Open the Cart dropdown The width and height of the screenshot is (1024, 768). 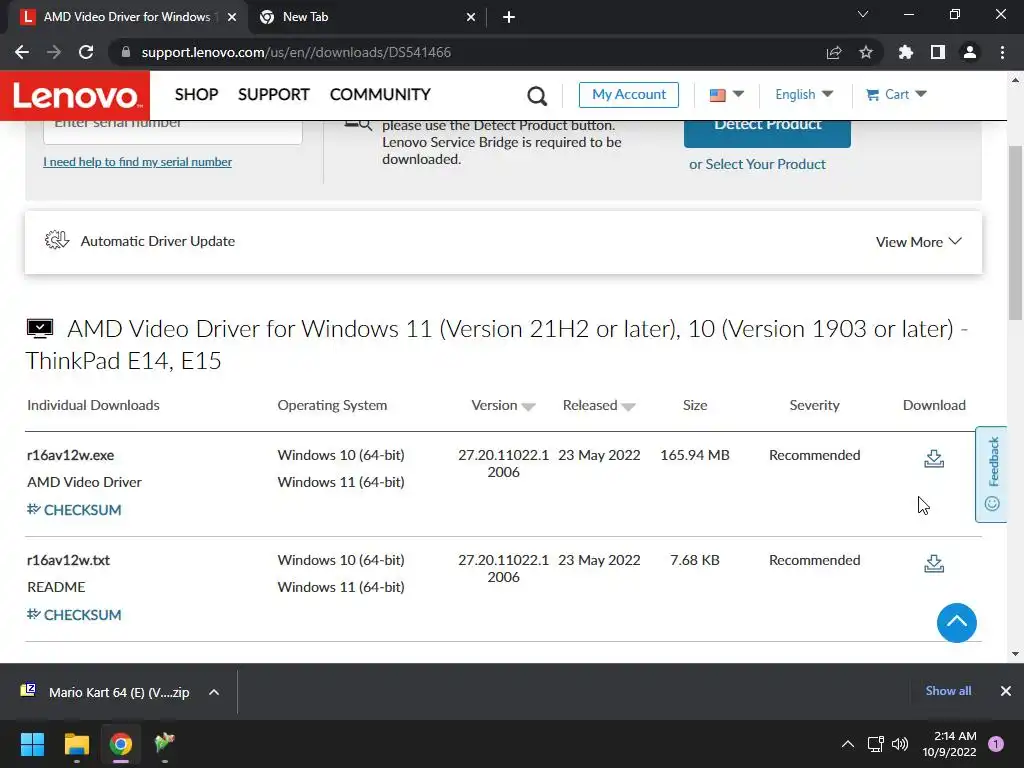pyautogui.click(x=896, y=95)
